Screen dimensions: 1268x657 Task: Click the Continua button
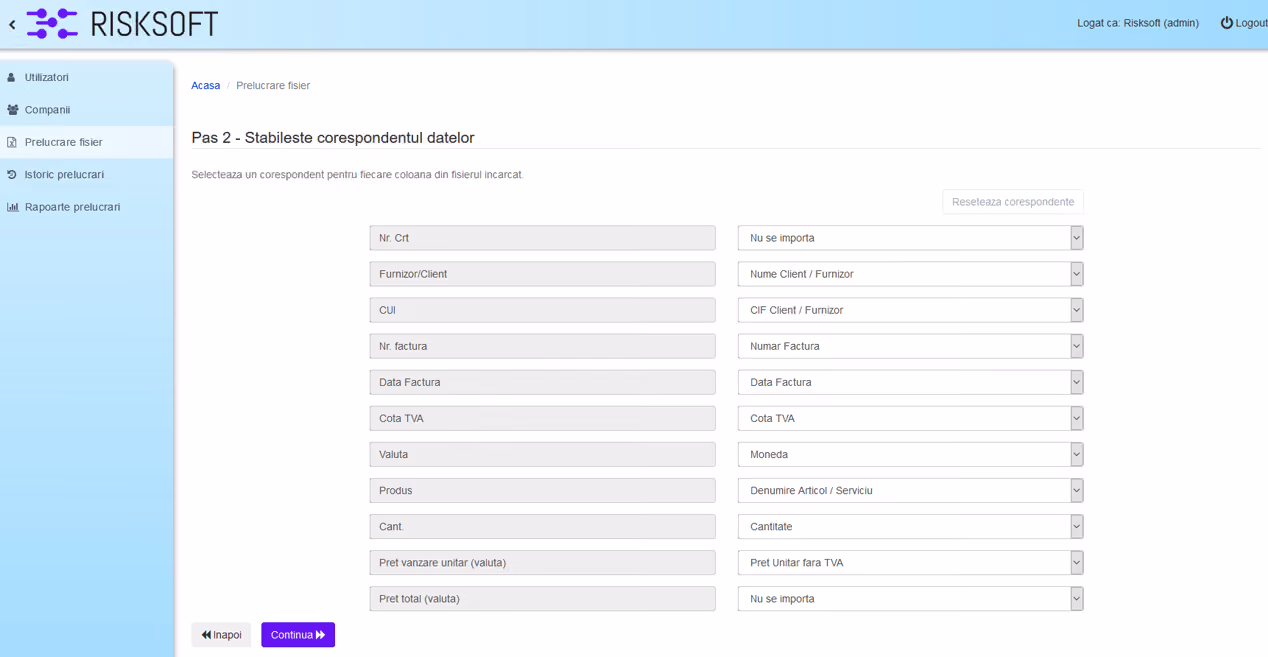[298, 635]
